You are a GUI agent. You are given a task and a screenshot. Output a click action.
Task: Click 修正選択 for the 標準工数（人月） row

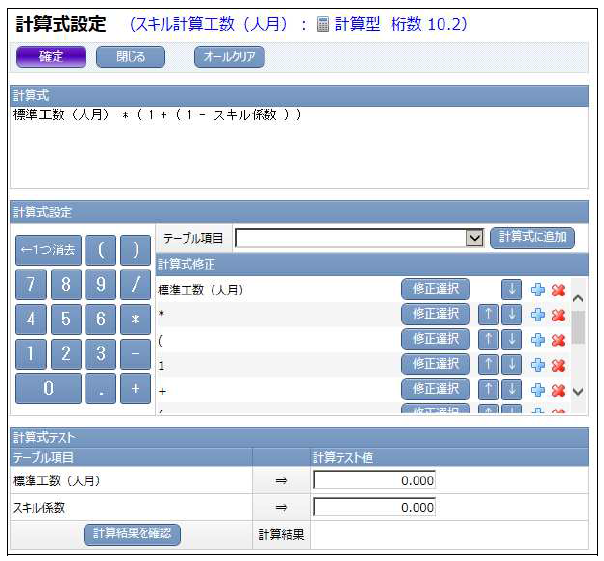coord(435,290)
